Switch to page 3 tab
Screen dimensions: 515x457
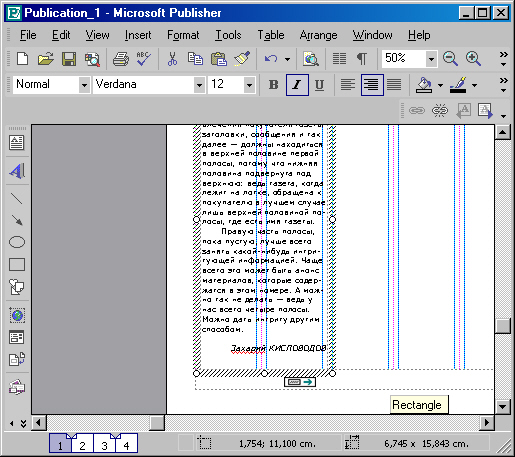point(104,445)
